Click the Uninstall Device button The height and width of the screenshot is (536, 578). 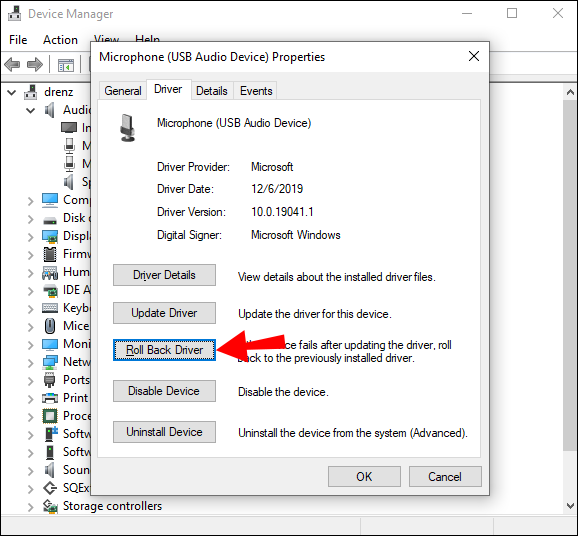click(164, 432)
